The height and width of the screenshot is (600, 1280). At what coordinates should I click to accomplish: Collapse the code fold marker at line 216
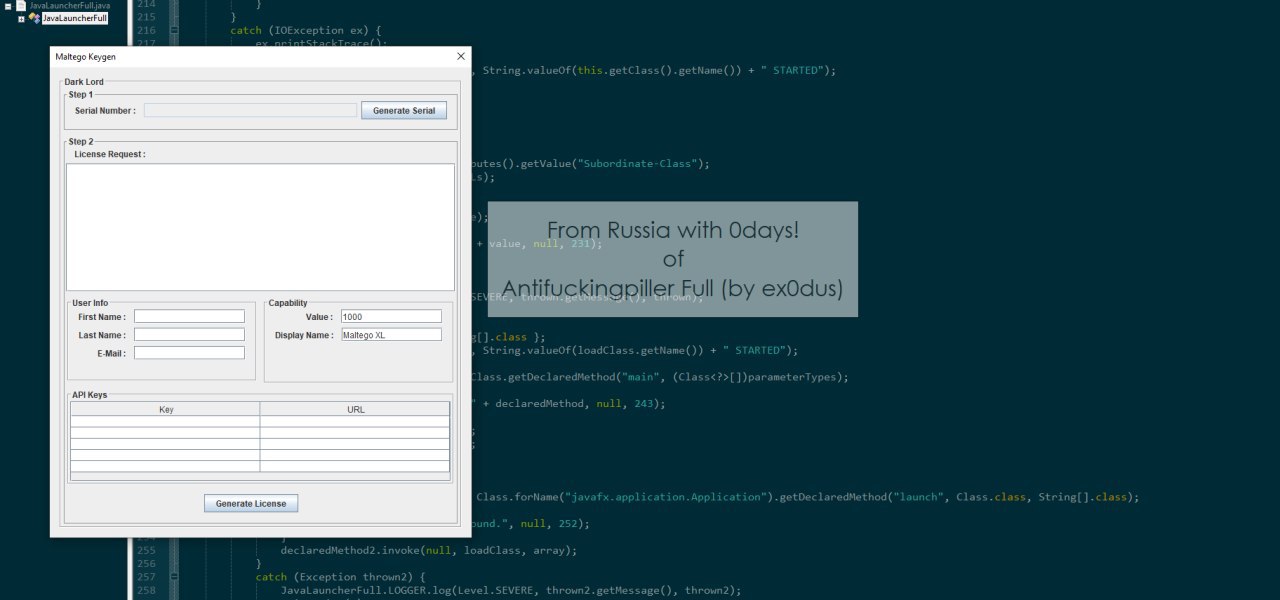(174, 30)
